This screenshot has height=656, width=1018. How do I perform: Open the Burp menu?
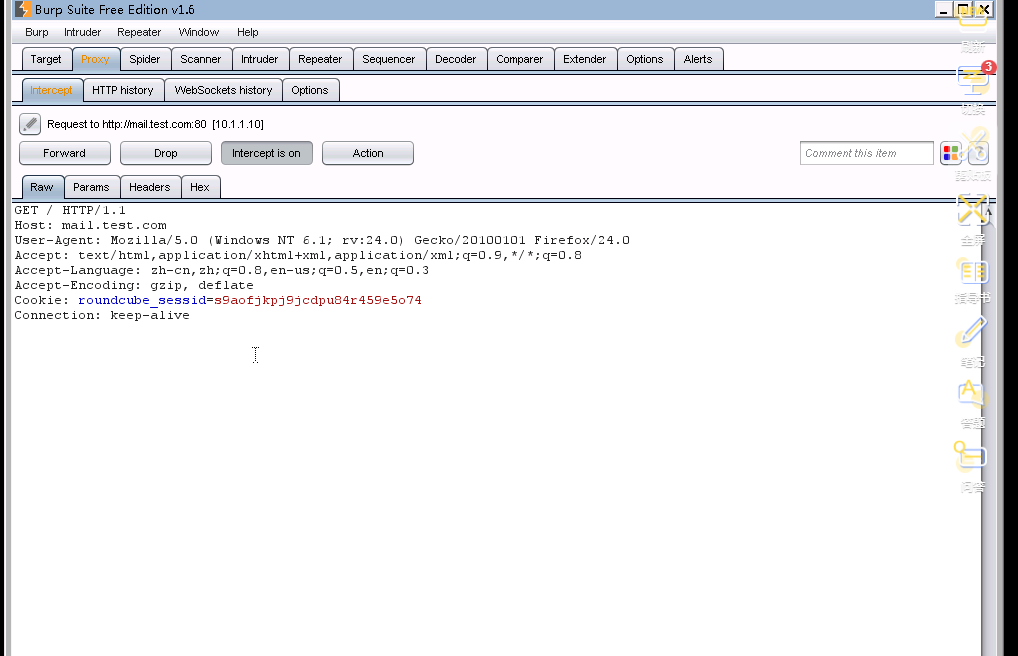(37, 32)
